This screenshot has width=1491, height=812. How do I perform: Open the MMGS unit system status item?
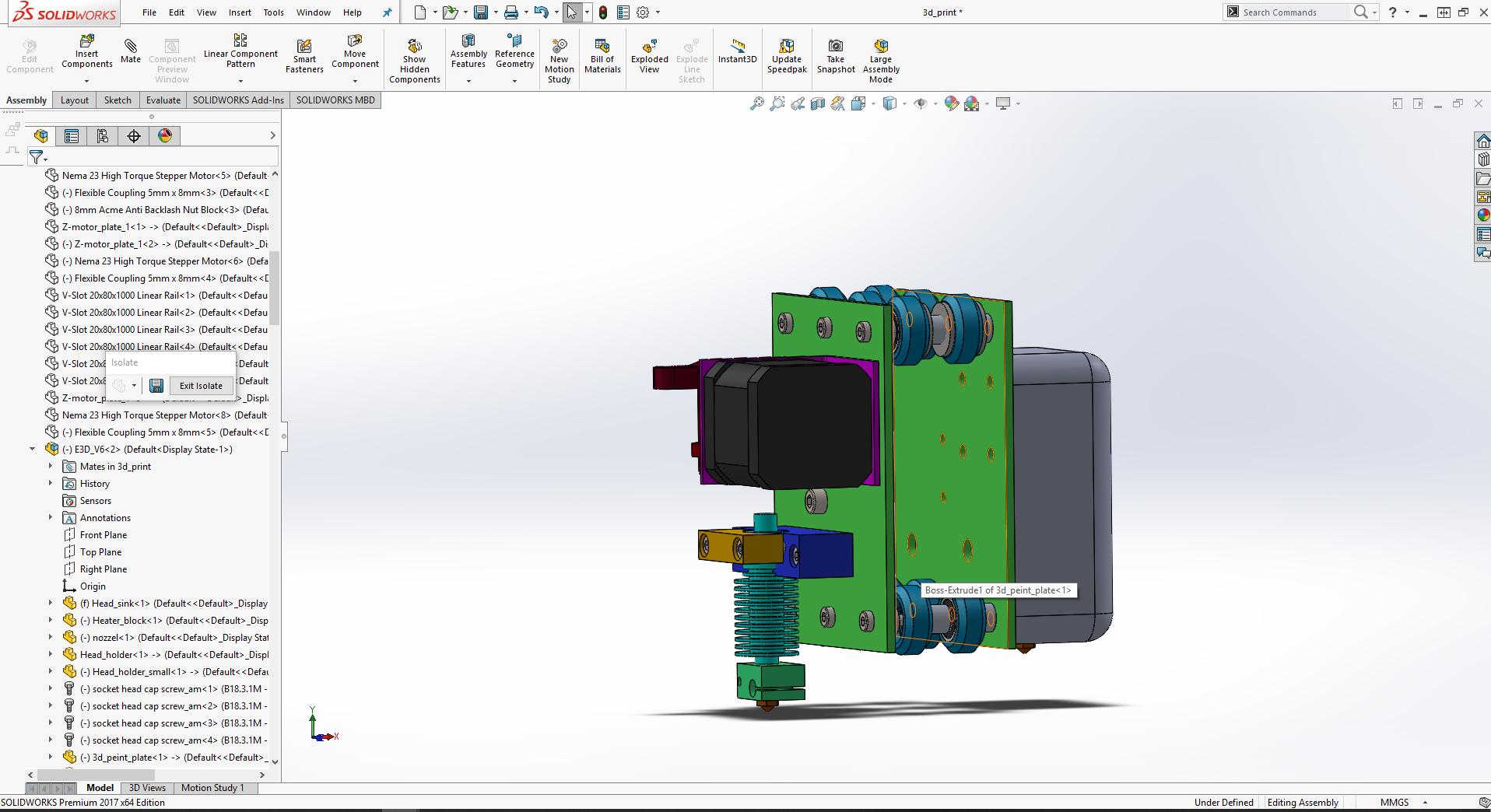coord(1395,803)
